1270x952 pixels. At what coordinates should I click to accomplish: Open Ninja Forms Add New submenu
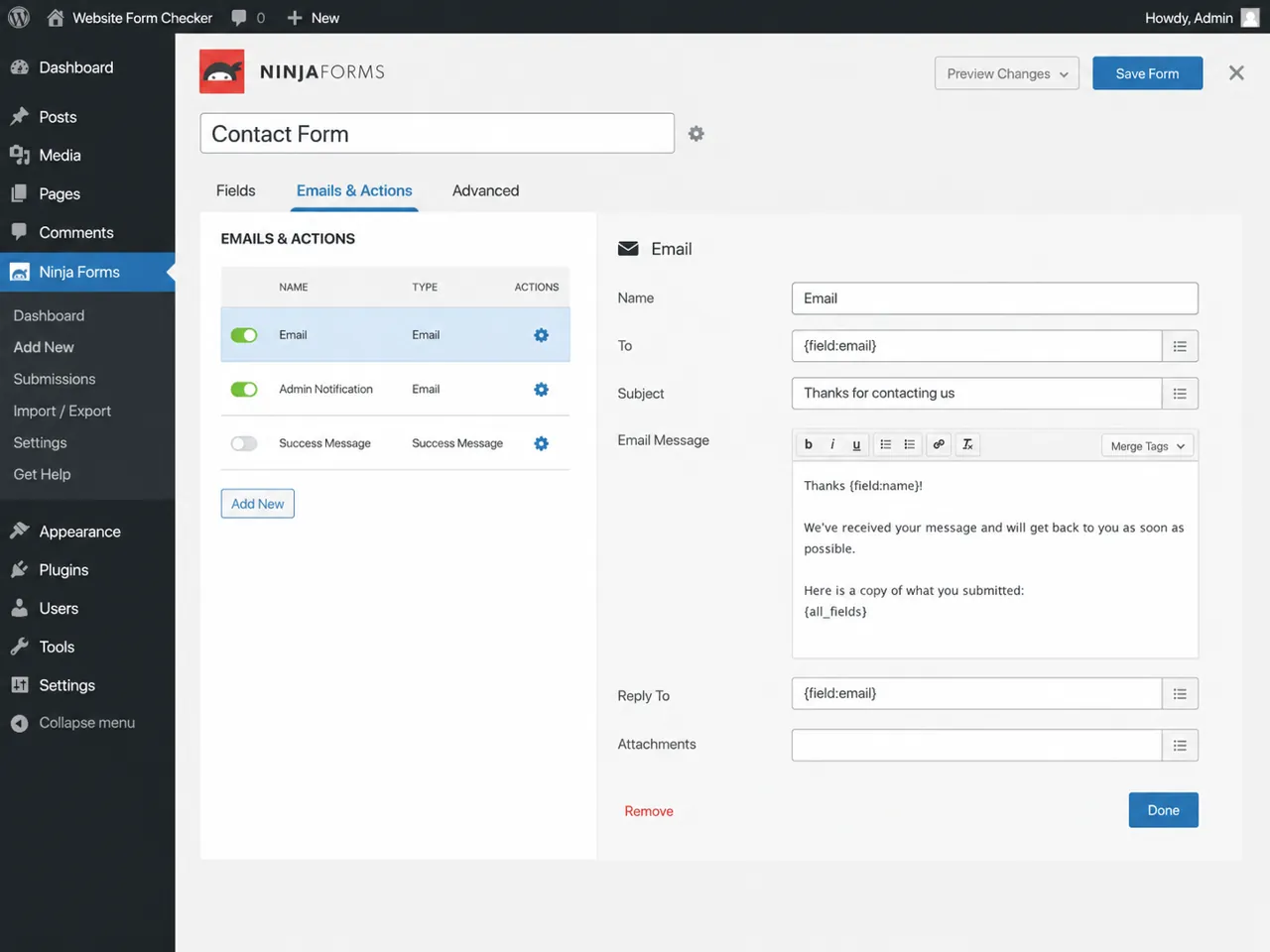44,347
